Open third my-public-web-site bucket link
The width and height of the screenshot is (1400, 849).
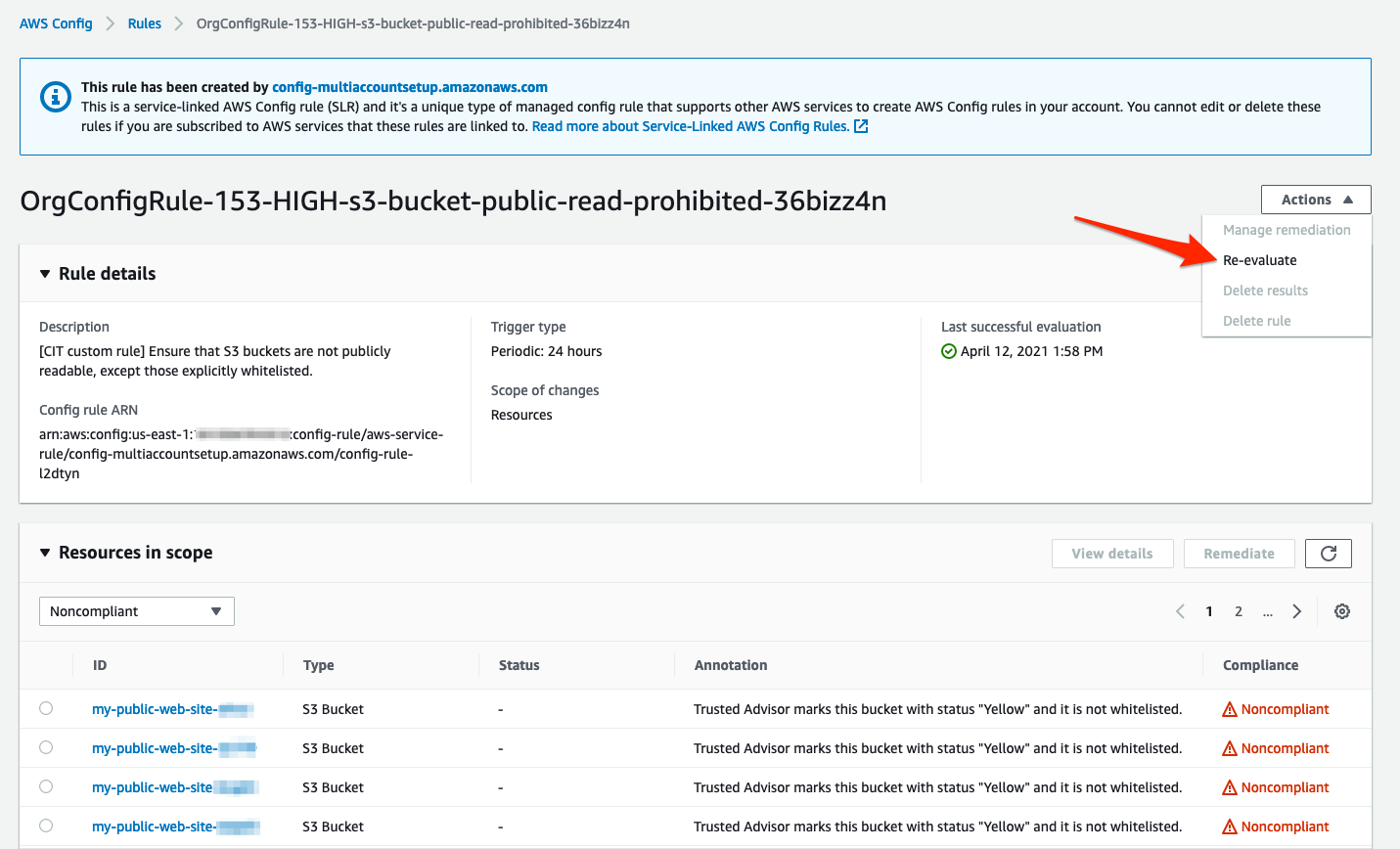pos(174,787)
